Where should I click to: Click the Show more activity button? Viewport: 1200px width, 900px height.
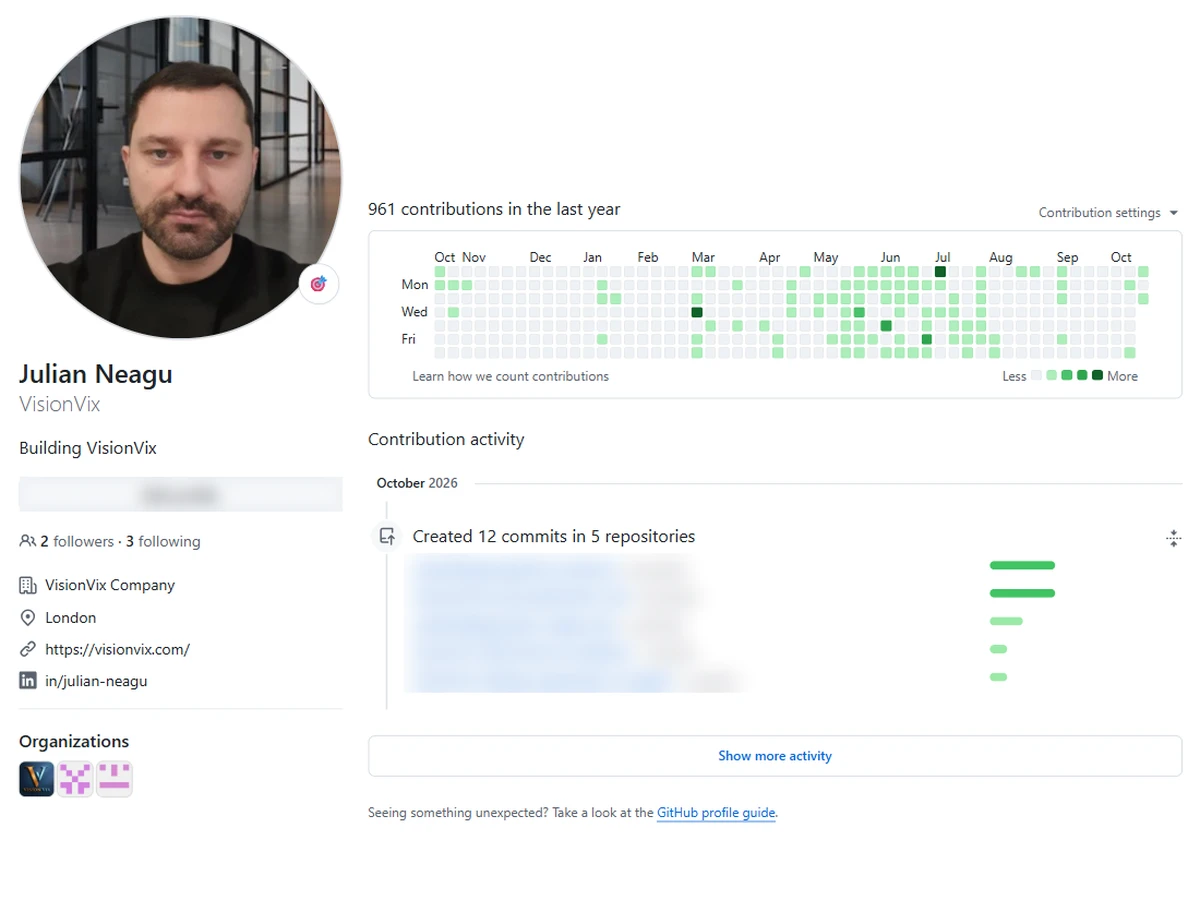(775, 756)
